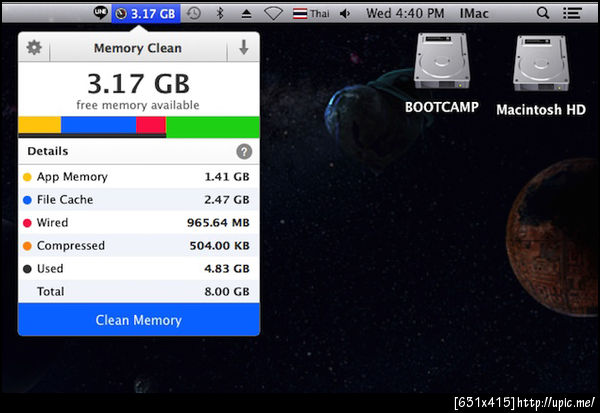Click the 504.00 KB value
Viewport: 600px width, 413px height.
pos(219,246)
